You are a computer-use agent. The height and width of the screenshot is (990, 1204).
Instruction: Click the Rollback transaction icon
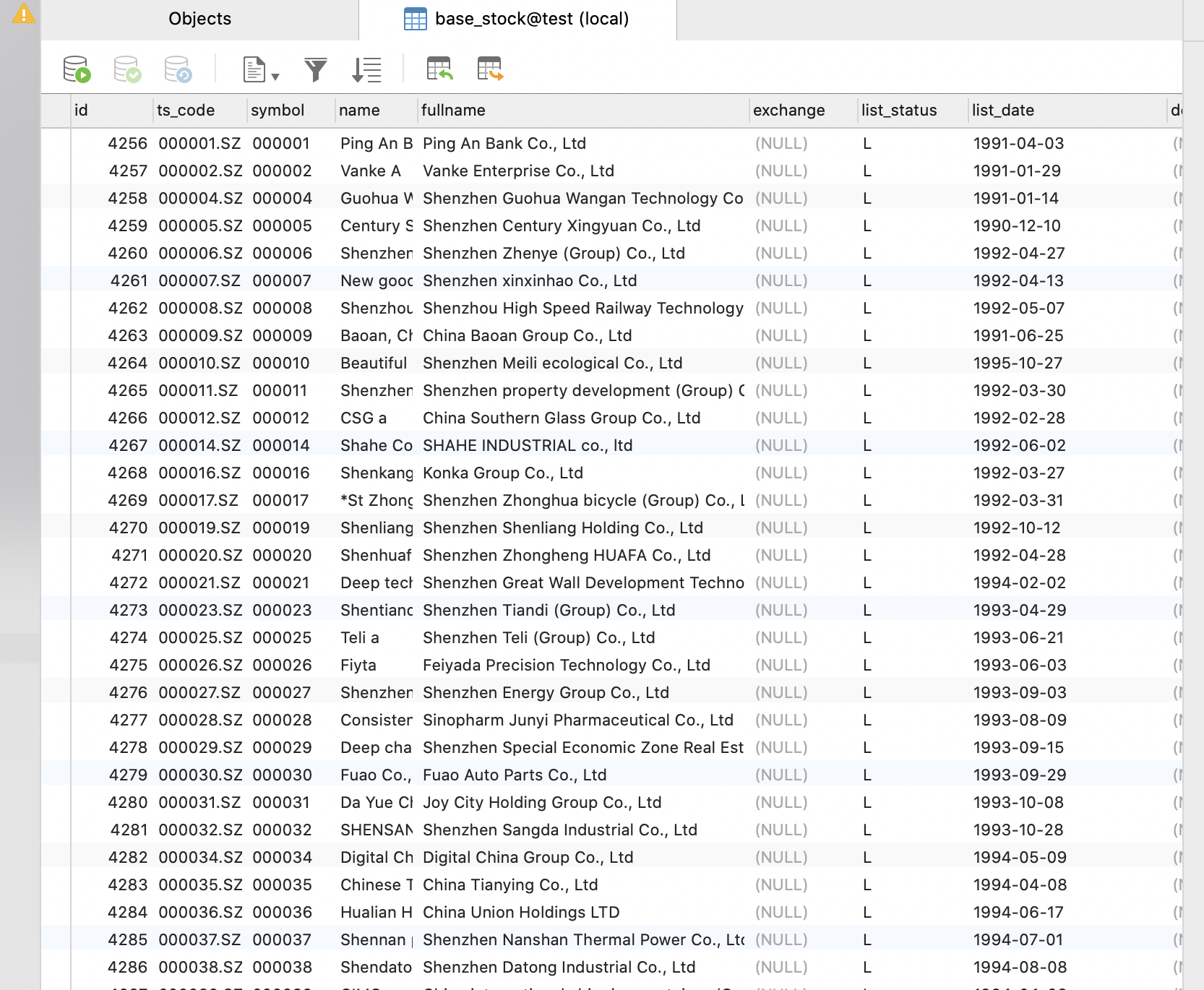[178, 69]
